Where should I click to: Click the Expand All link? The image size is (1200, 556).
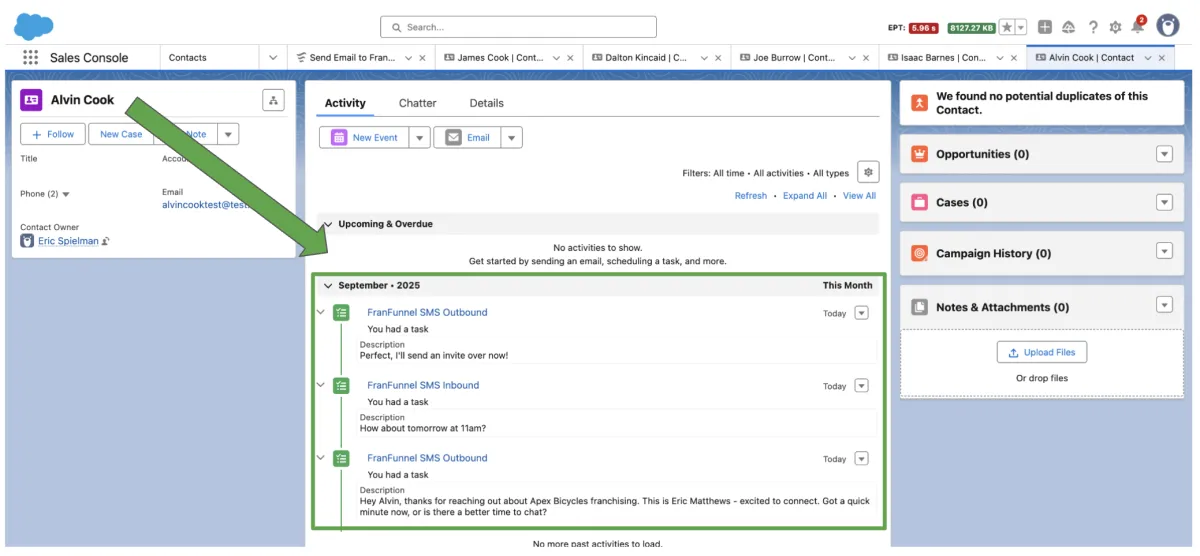(x=805, y=196)
